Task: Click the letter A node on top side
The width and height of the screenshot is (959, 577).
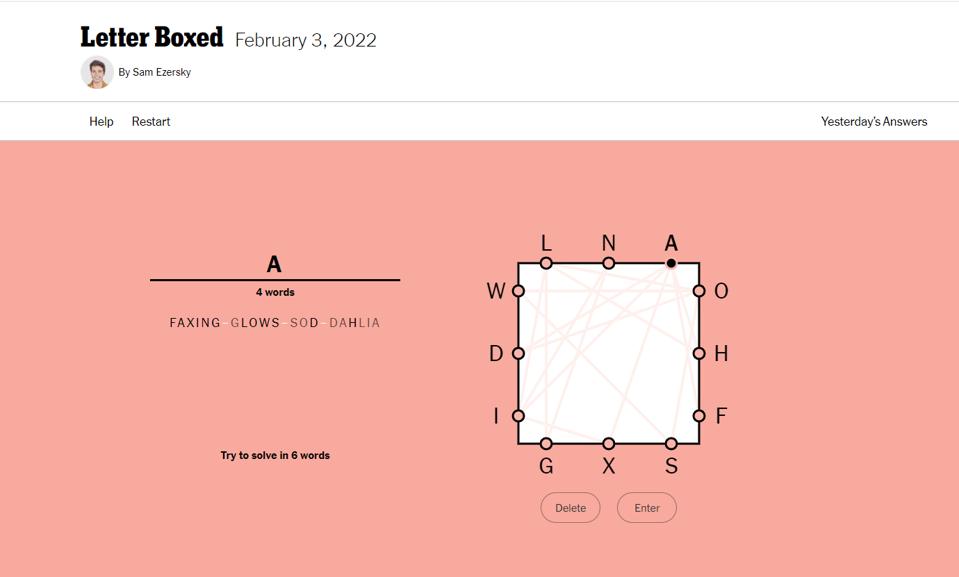Action: click(x=671, y=263)
